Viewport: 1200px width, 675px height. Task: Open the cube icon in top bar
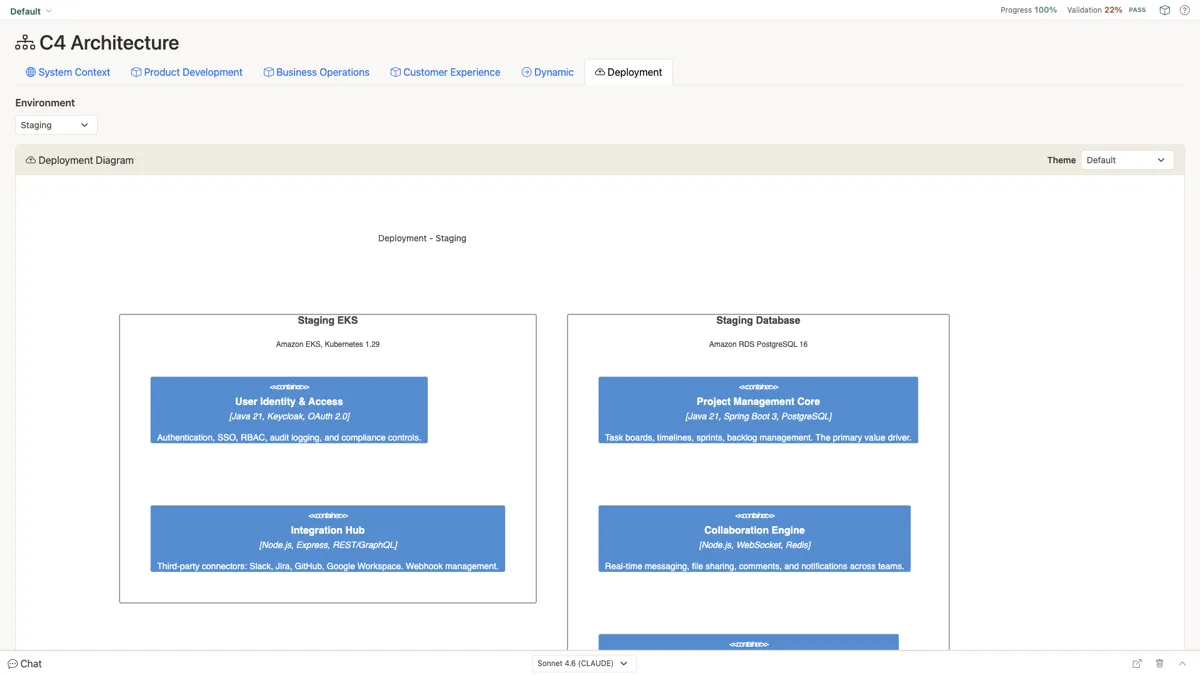1164,10
